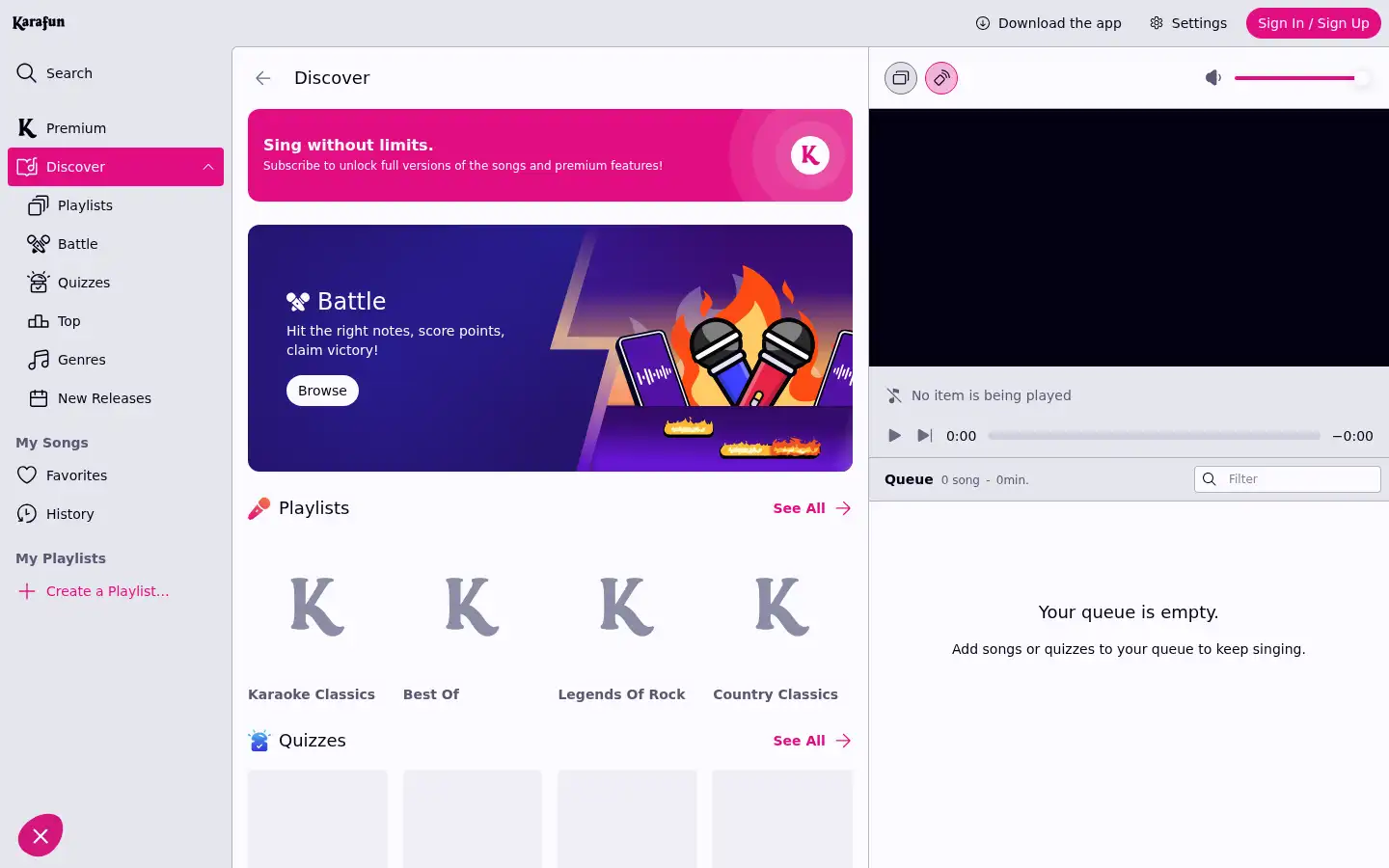The image size is (1389, 868).
Task: Click the K badge on the premium banner
Action: [x=810, y=154]
